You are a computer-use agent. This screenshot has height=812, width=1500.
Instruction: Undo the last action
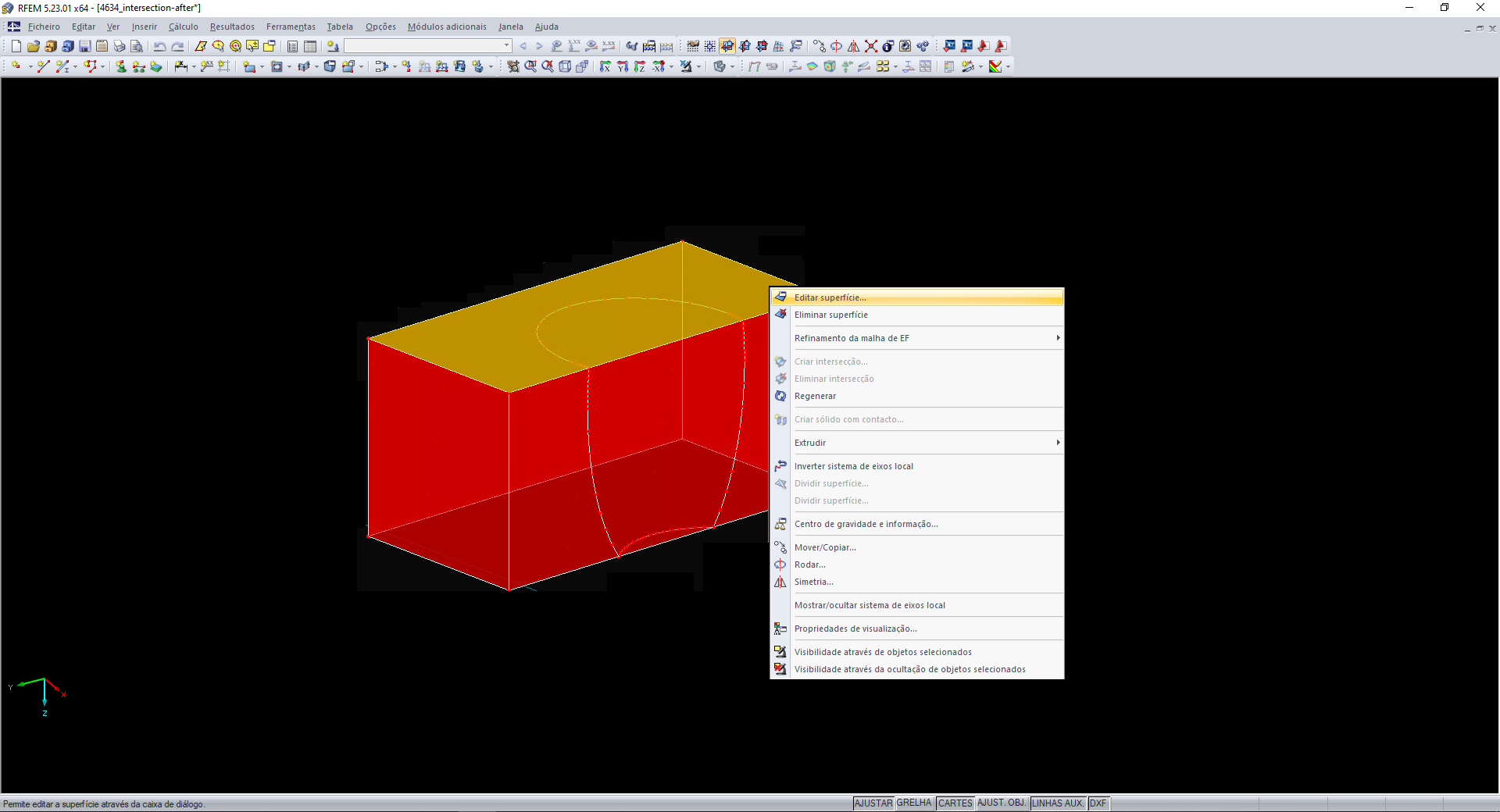[x=159, y=46]
